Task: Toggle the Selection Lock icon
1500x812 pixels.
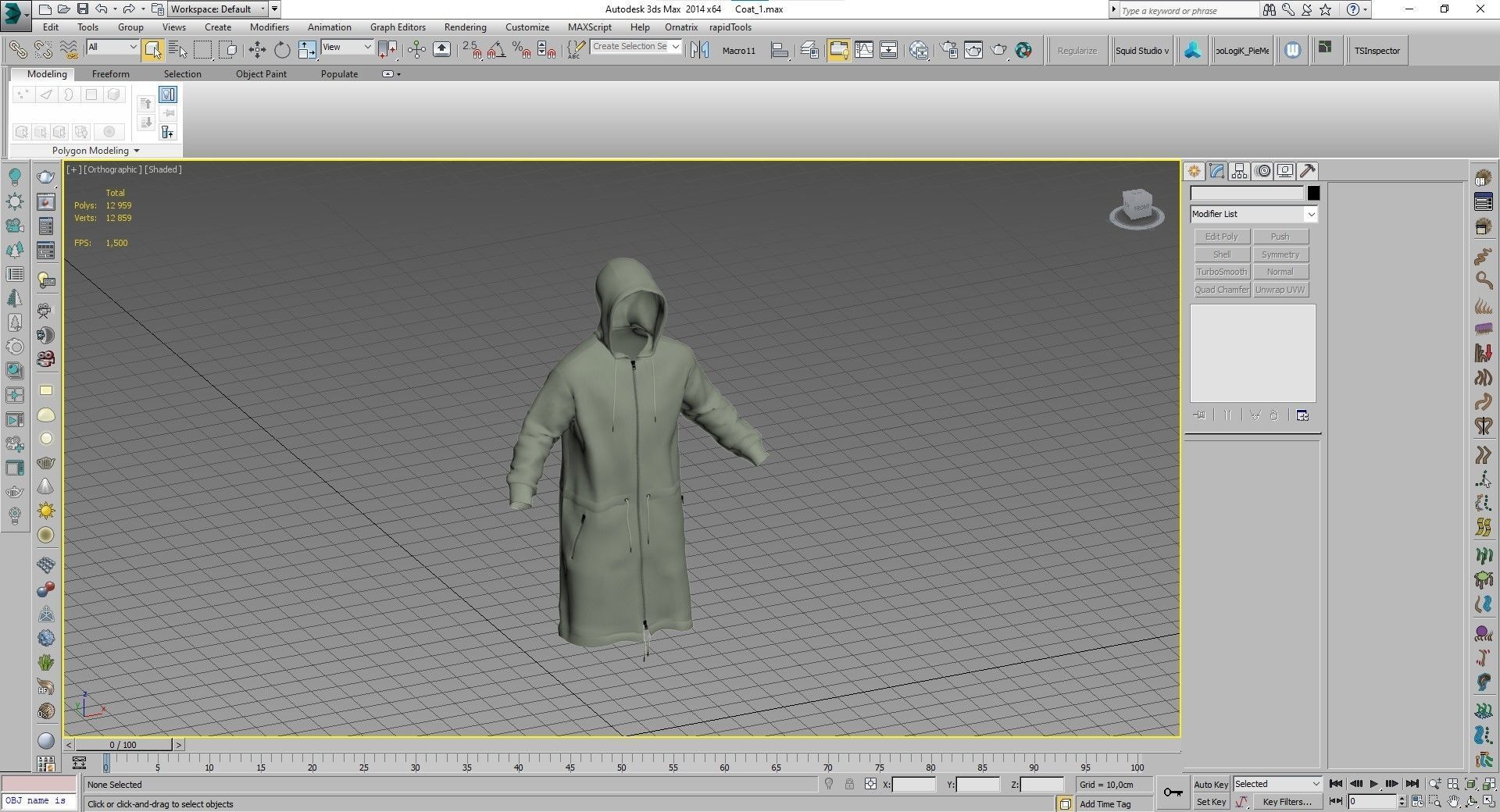Action: (x=849, y=785)
